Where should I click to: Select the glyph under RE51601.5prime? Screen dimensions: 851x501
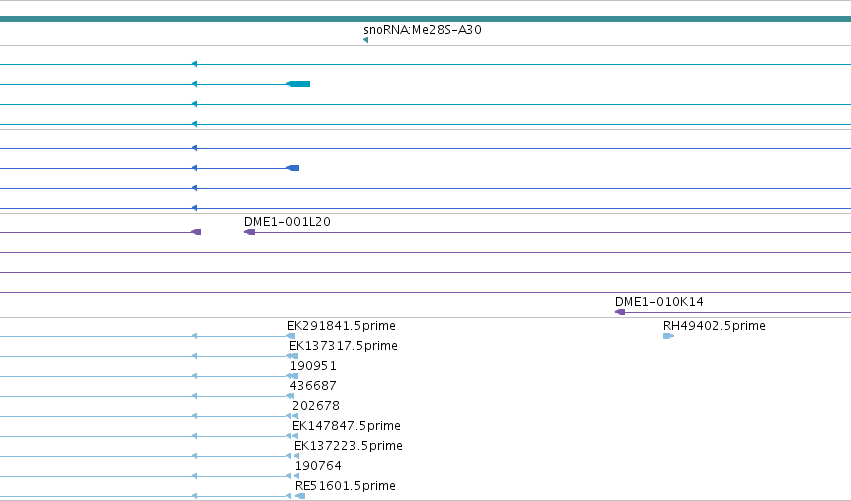(299, 496)
